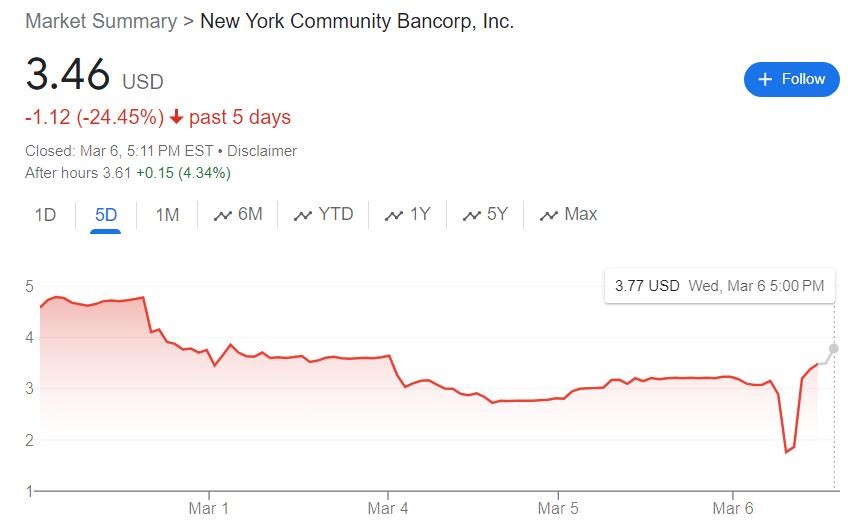Click the Mar 4 date axis label

click(x=387, y=508)
